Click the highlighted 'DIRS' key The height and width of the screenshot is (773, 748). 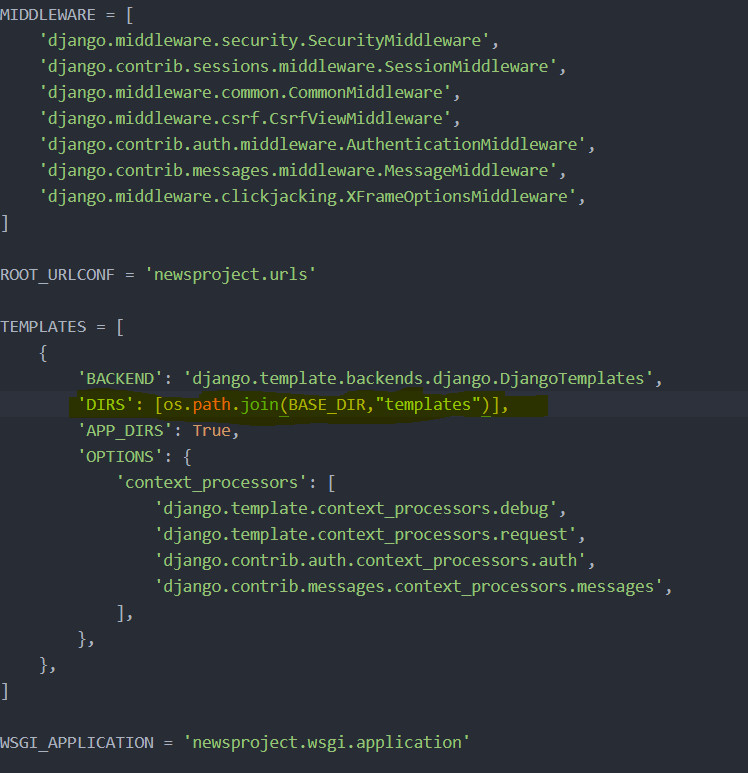click(x=106, y=405)
